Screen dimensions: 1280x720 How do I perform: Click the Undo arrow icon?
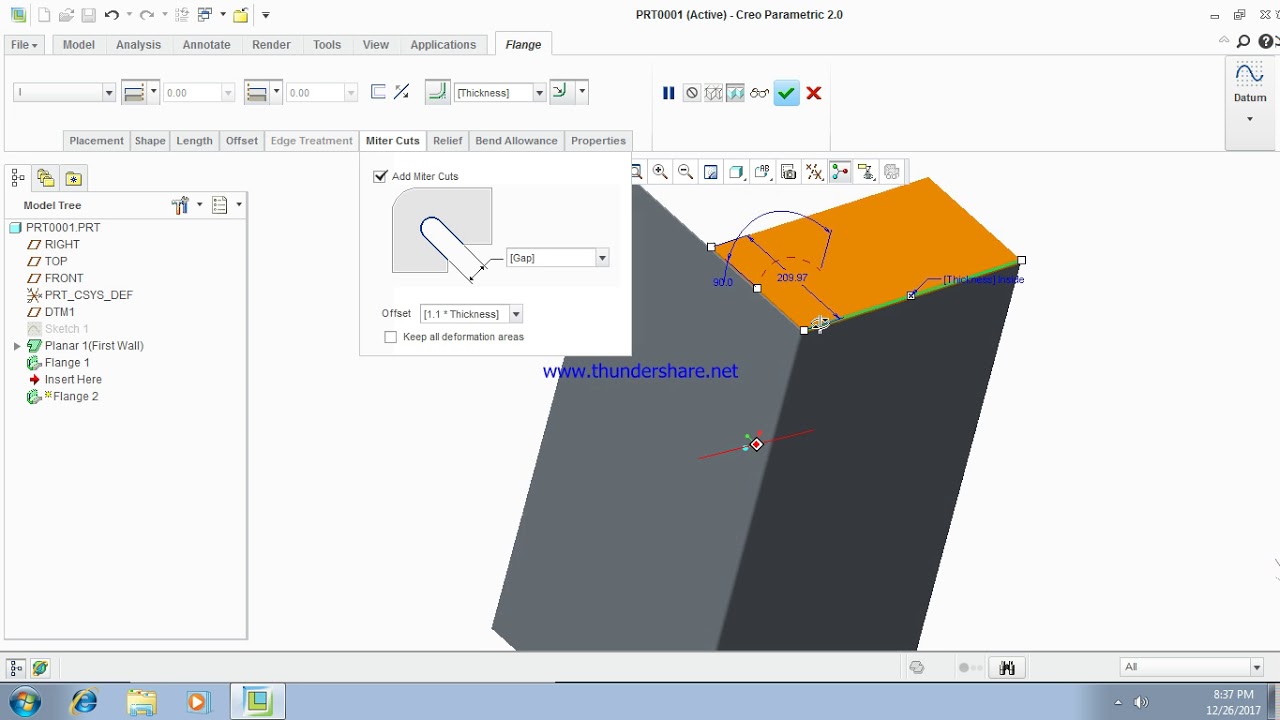click(x=111, y=15)
